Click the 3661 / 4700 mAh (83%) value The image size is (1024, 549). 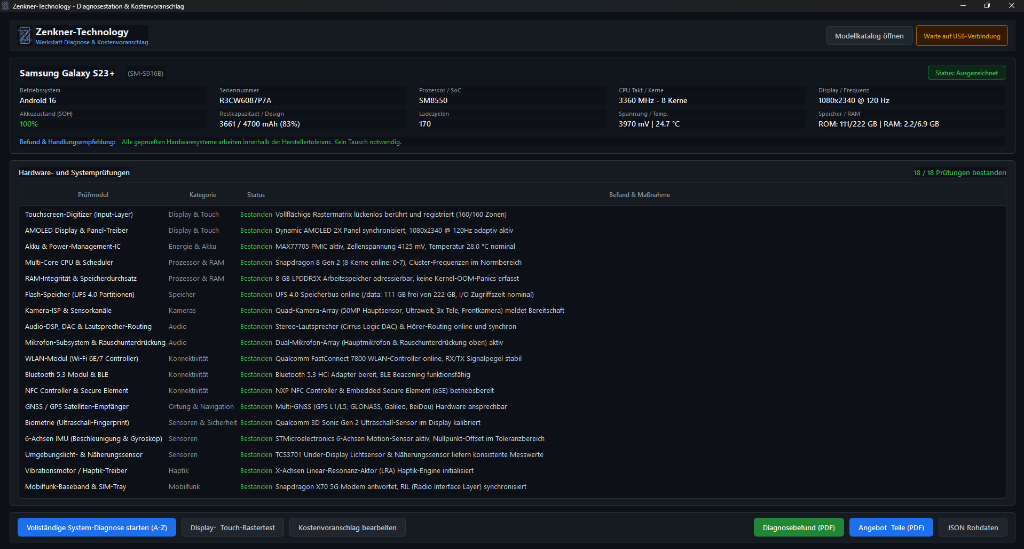click(259, 124)
